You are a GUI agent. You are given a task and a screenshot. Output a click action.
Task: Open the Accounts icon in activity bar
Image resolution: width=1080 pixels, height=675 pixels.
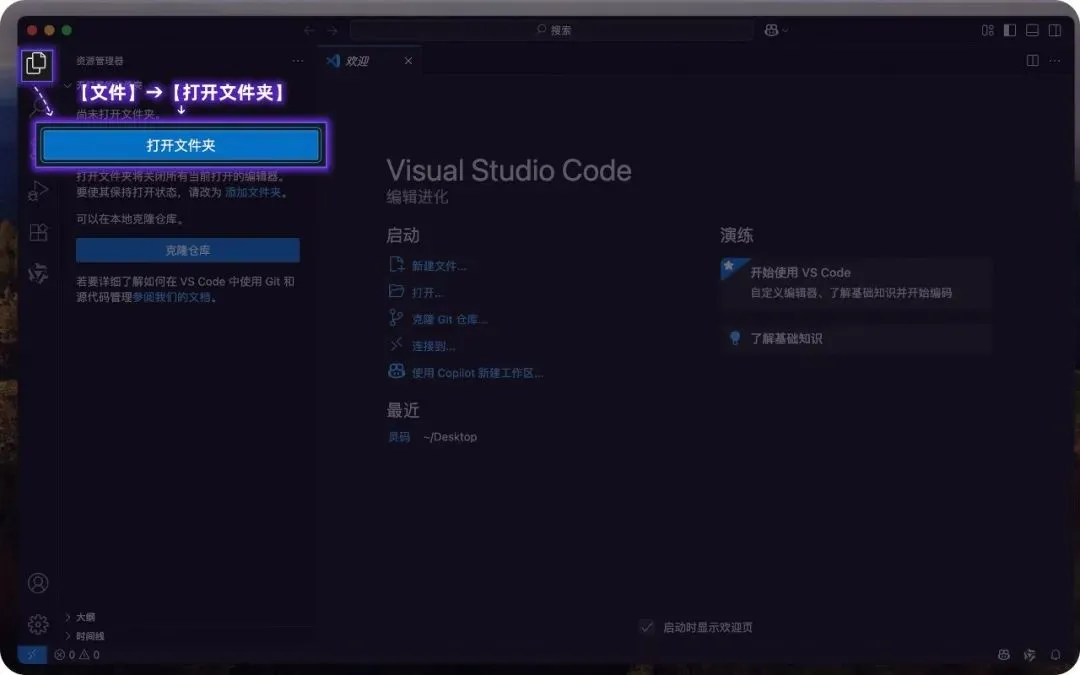pos(38,583)
